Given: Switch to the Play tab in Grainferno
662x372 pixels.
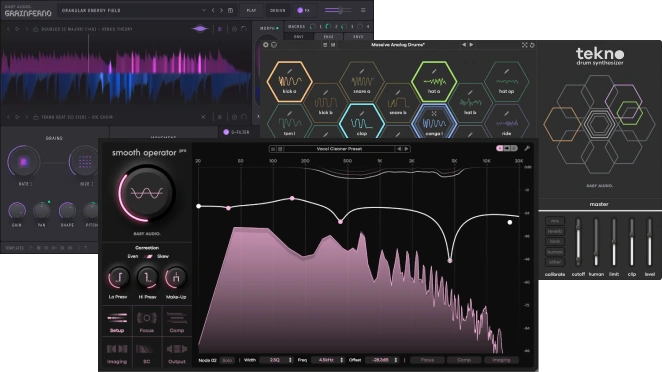Looking at the screenshot, I should (251, 10).
